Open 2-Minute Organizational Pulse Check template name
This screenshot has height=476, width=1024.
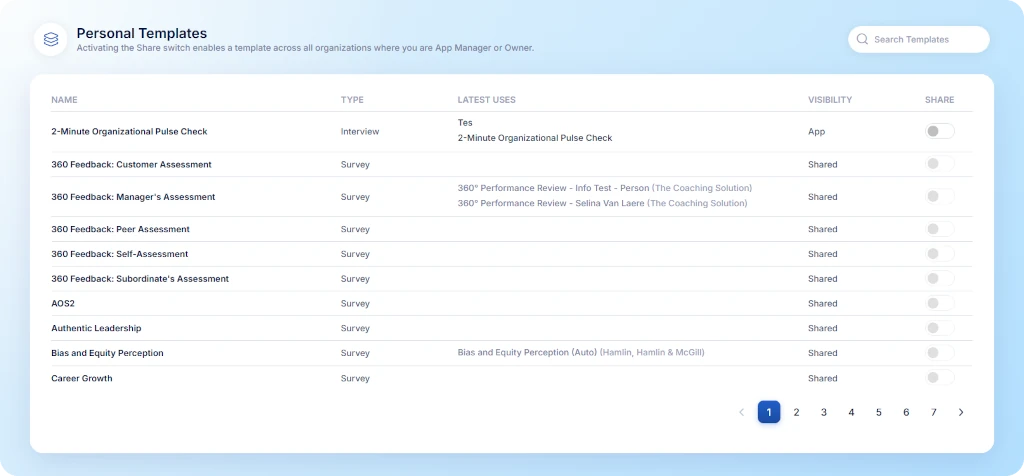tap(129, 131)
